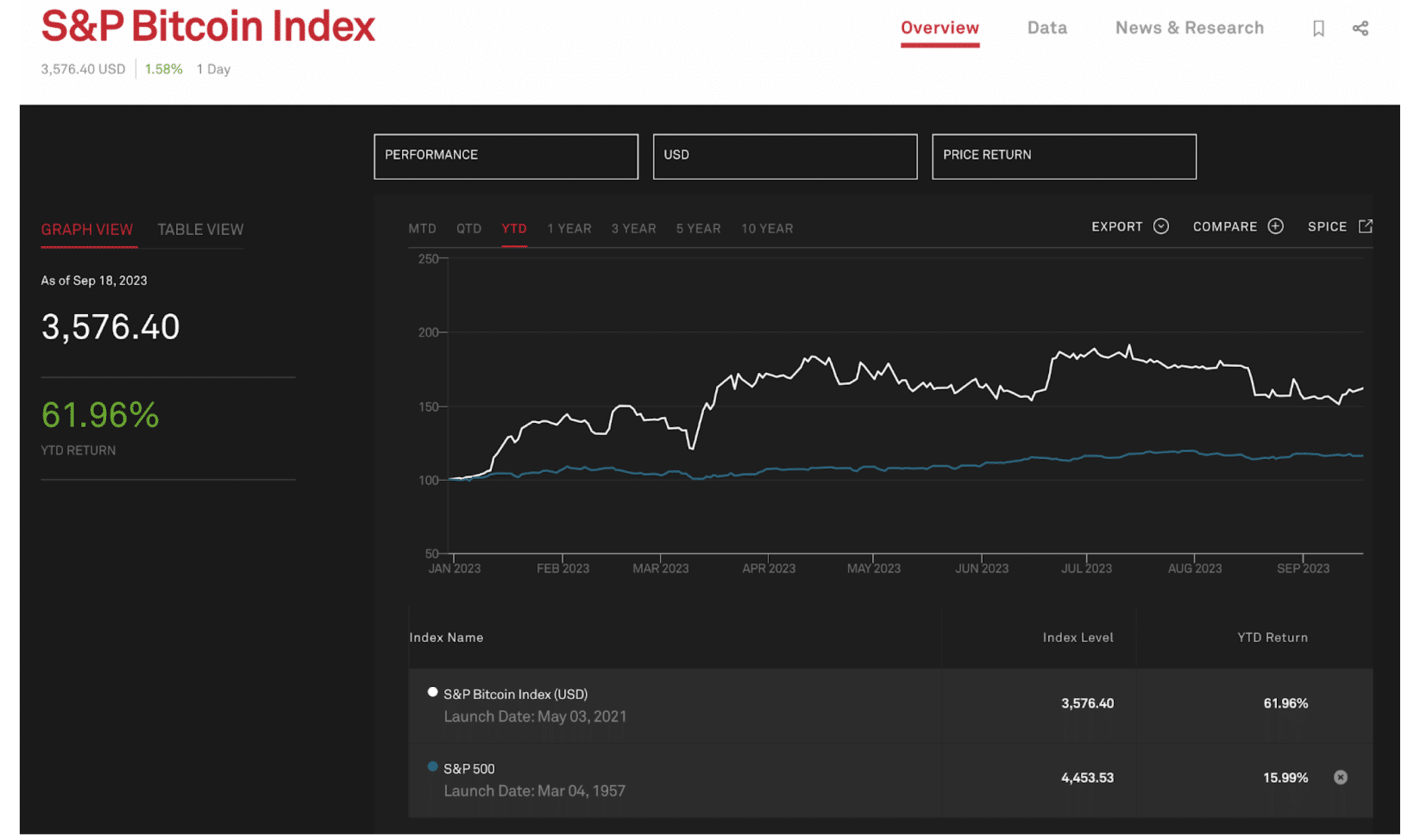
Task: Click index level 3,576.40 in table
Action: pyautogui.click(x=1087, y=704)
